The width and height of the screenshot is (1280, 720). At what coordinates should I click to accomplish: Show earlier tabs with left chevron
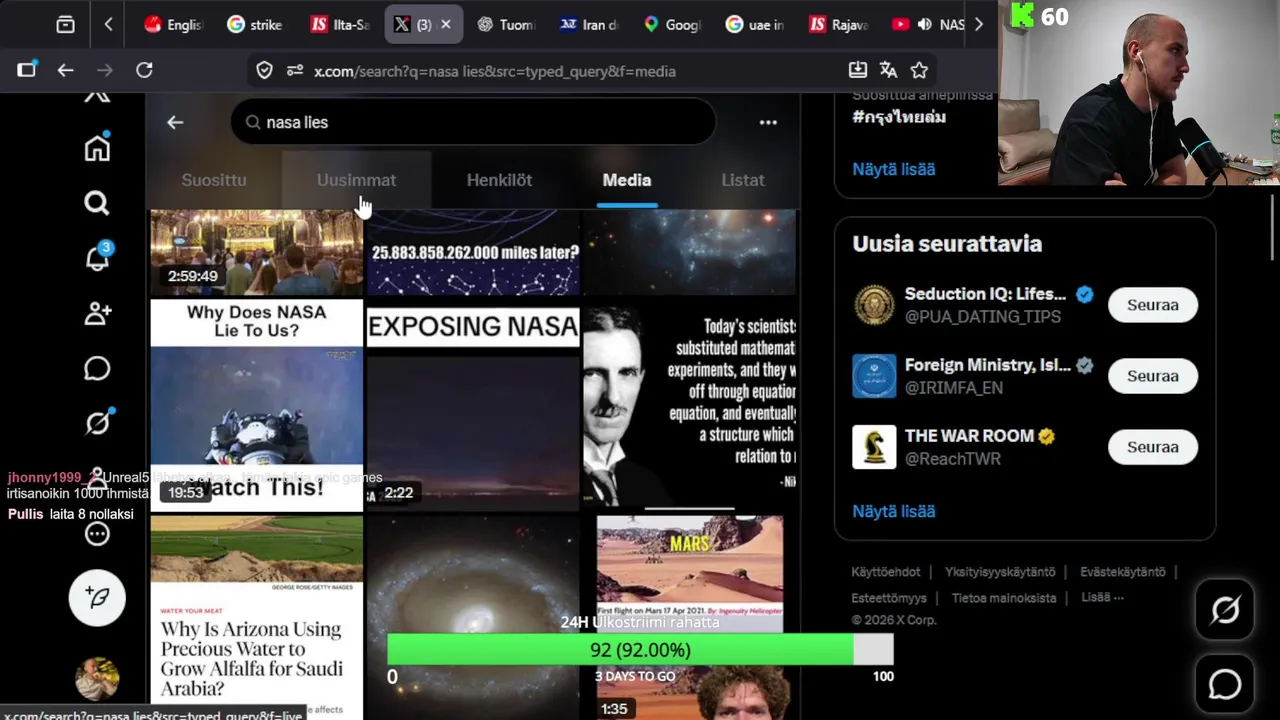[x=108, y=24]
